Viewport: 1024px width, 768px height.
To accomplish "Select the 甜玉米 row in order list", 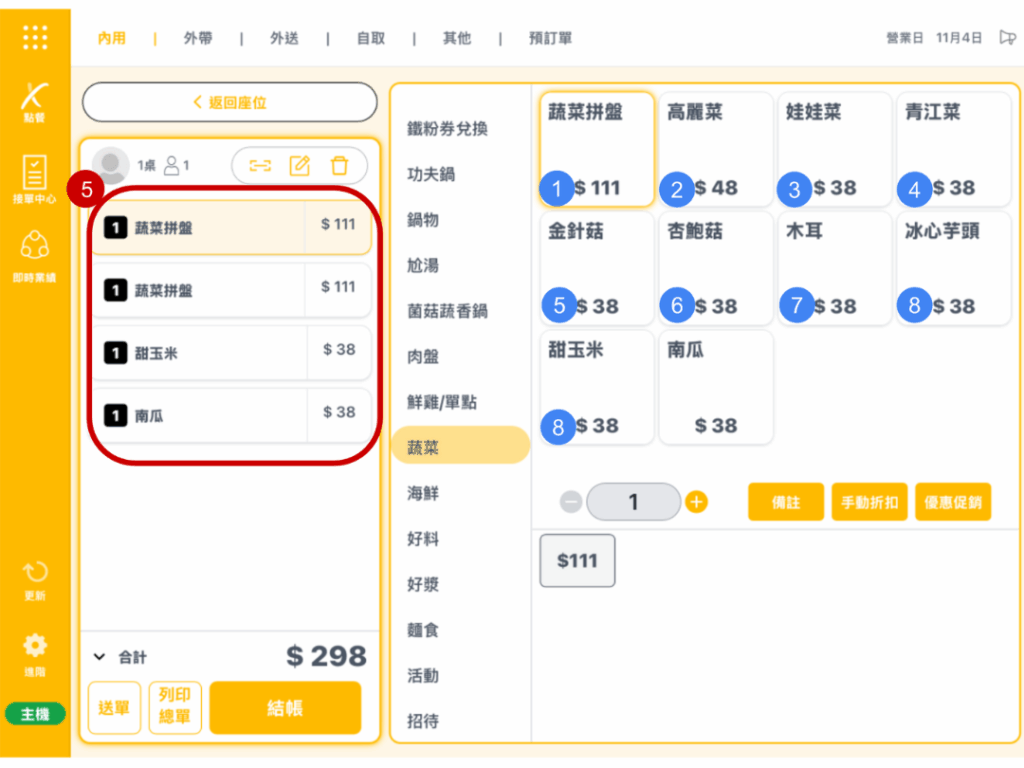I will tap(231, 353).
